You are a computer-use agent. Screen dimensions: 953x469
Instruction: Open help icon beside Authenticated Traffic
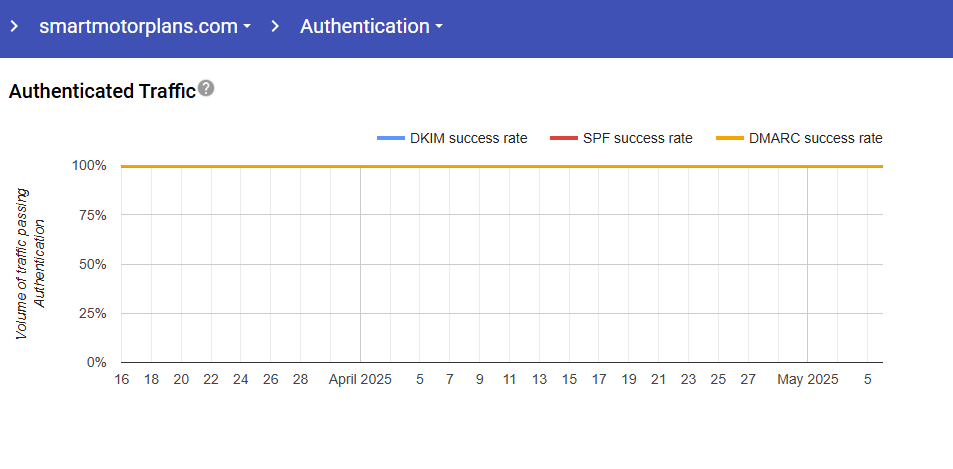click(x=206, y=89)
